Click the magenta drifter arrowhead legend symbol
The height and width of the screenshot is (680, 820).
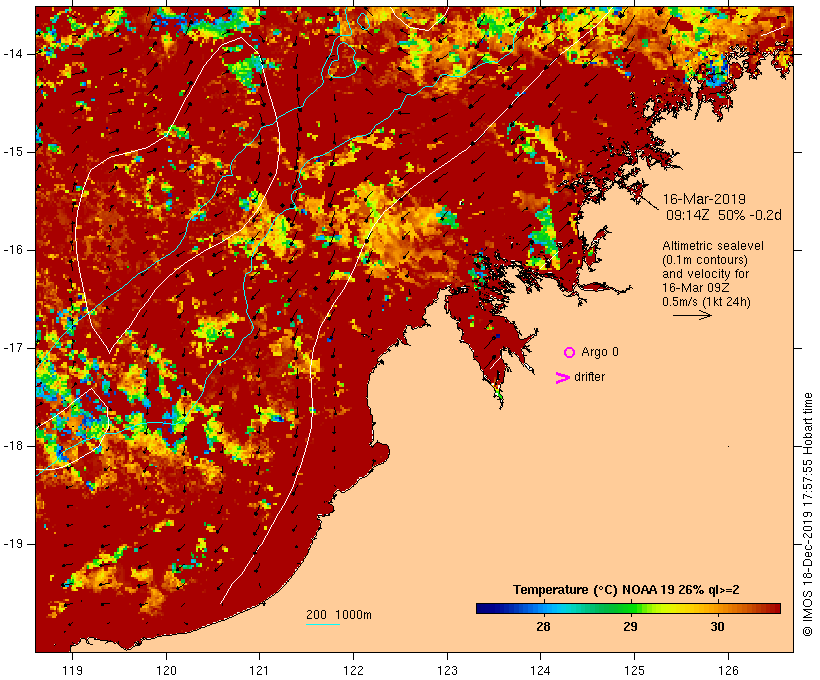pos(563,378)
